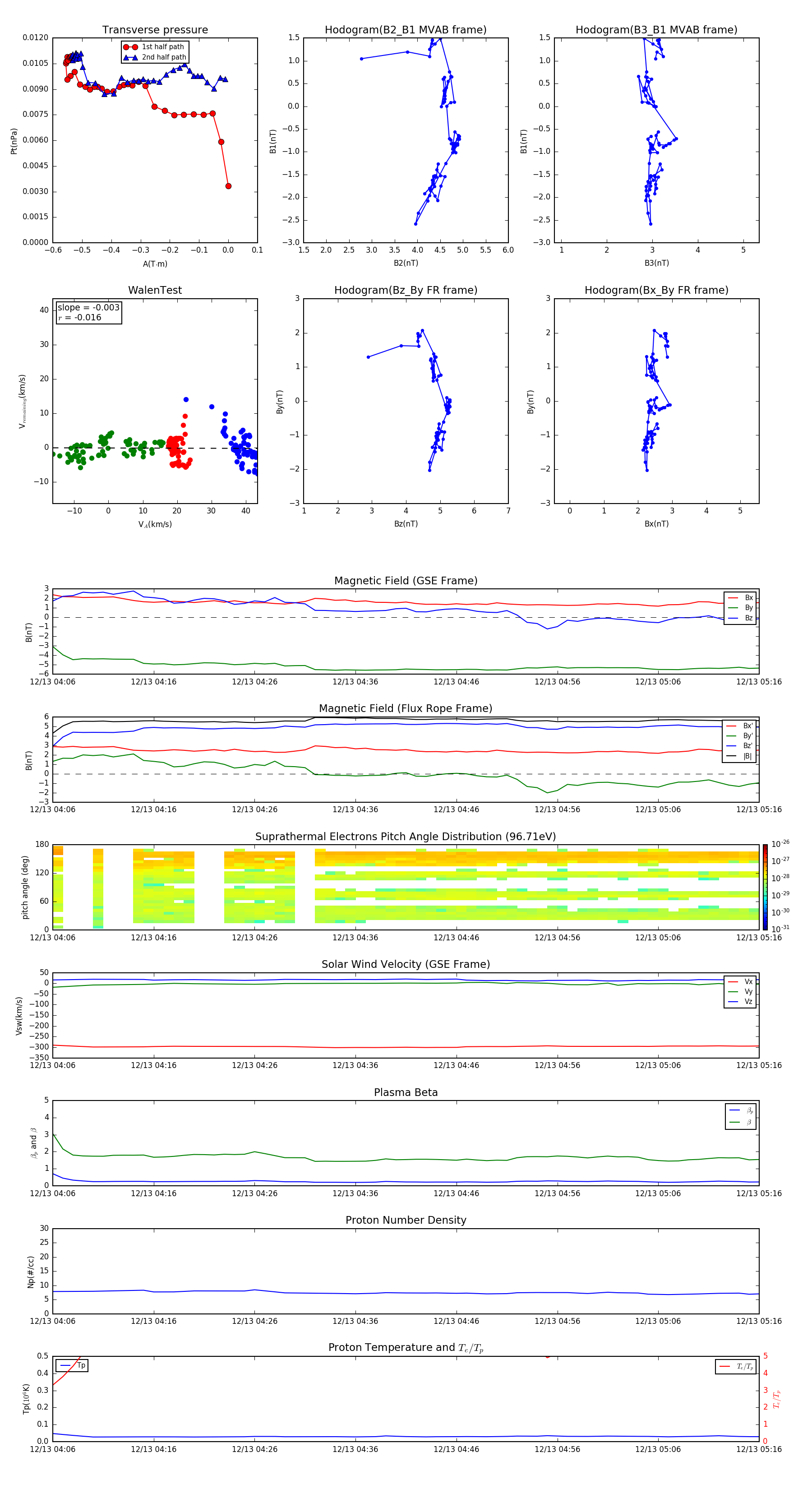Select the Te/Tp legend entry

tap(736, 1367)
